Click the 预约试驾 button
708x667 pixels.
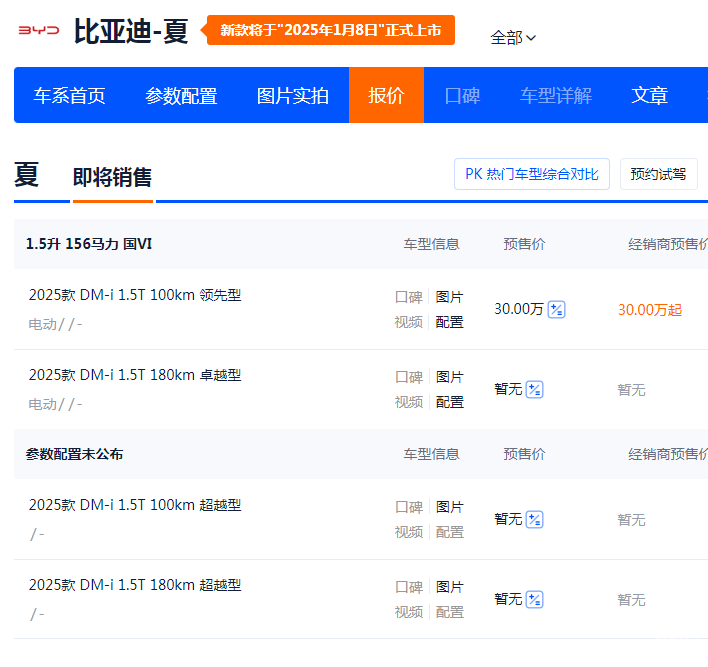click(658, 174)
